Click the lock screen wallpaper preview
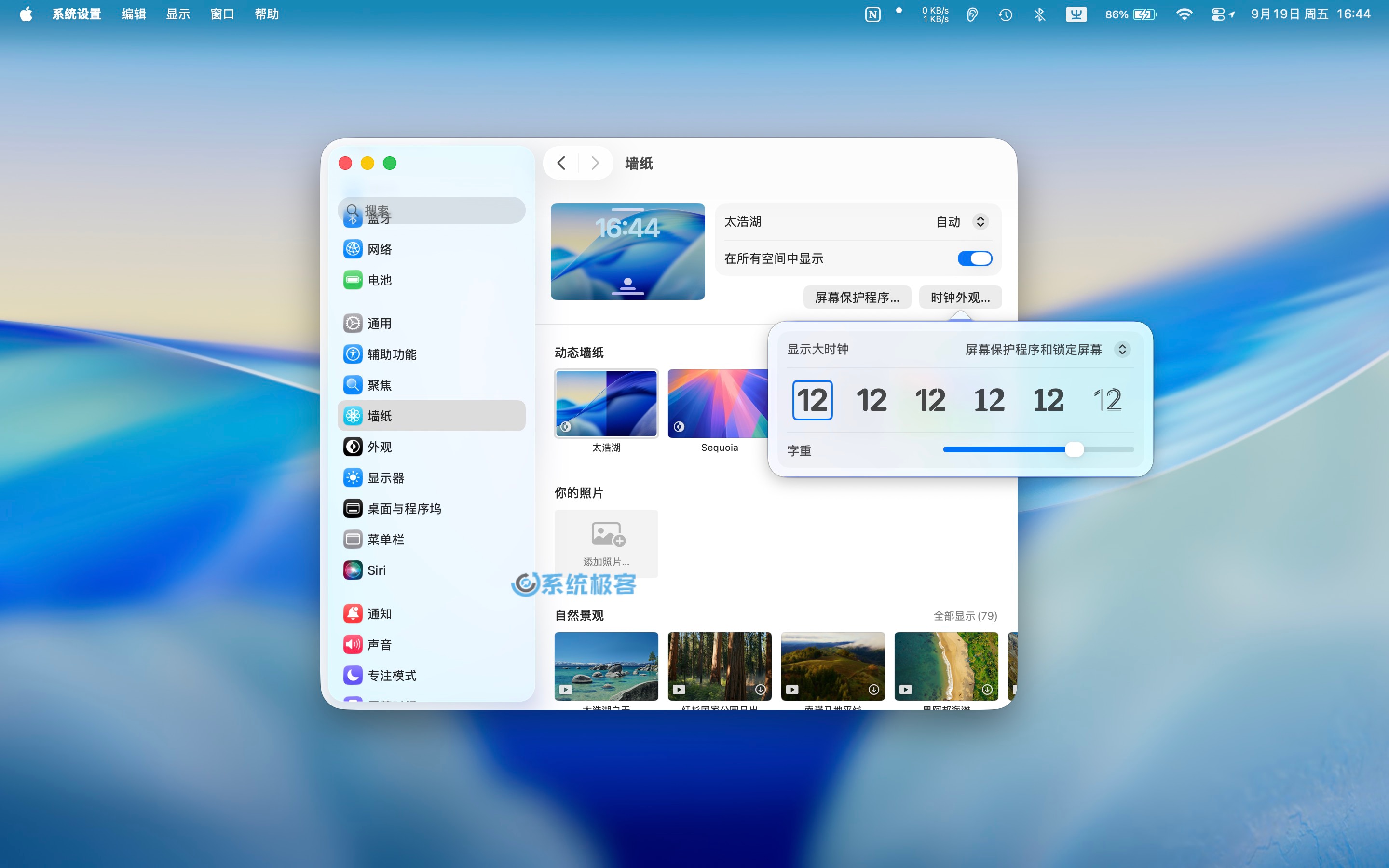The height and width of the screenshot is (868, 1389). point(627,251)
